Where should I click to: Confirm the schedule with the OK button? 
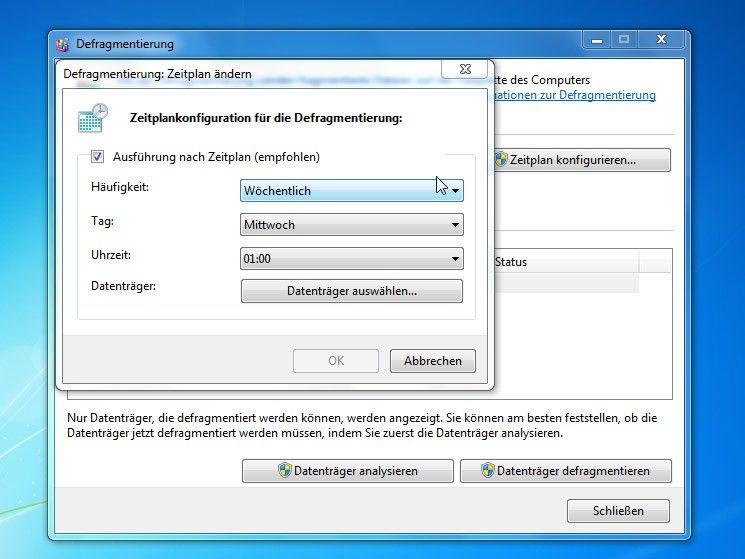[x=335, y=361]
